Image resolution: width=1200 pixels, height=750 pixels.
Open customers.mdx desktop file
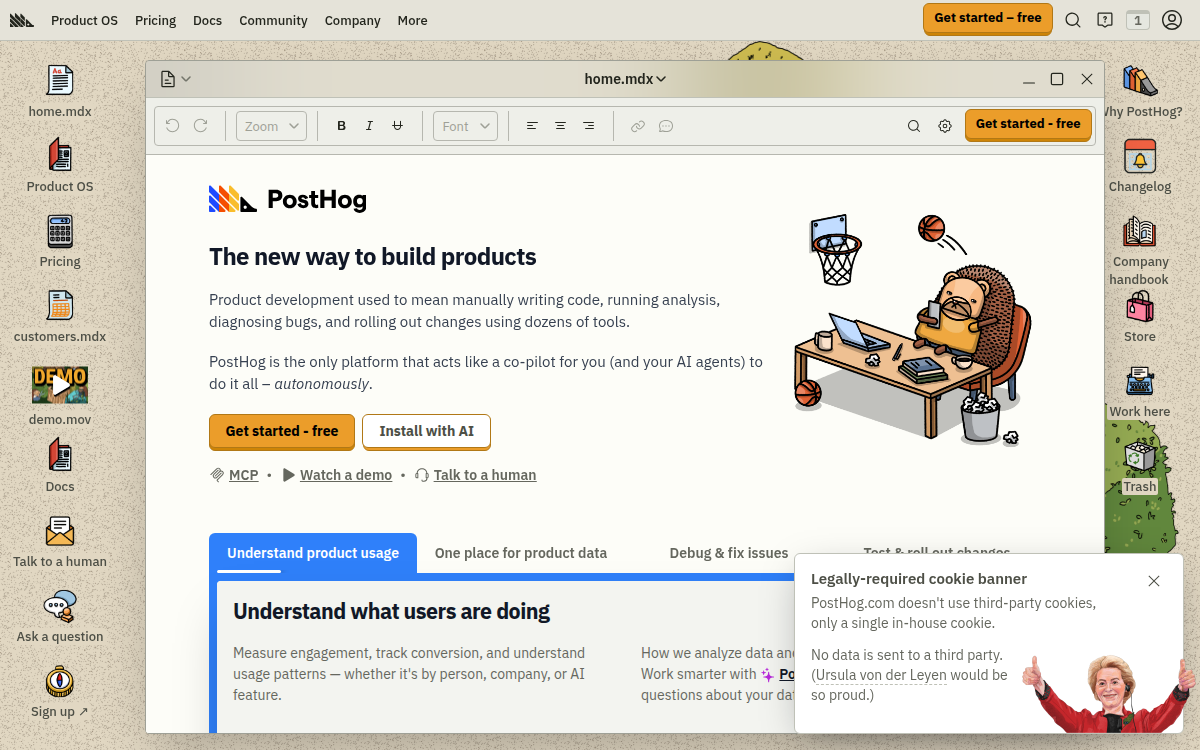(x=60, y=316)
